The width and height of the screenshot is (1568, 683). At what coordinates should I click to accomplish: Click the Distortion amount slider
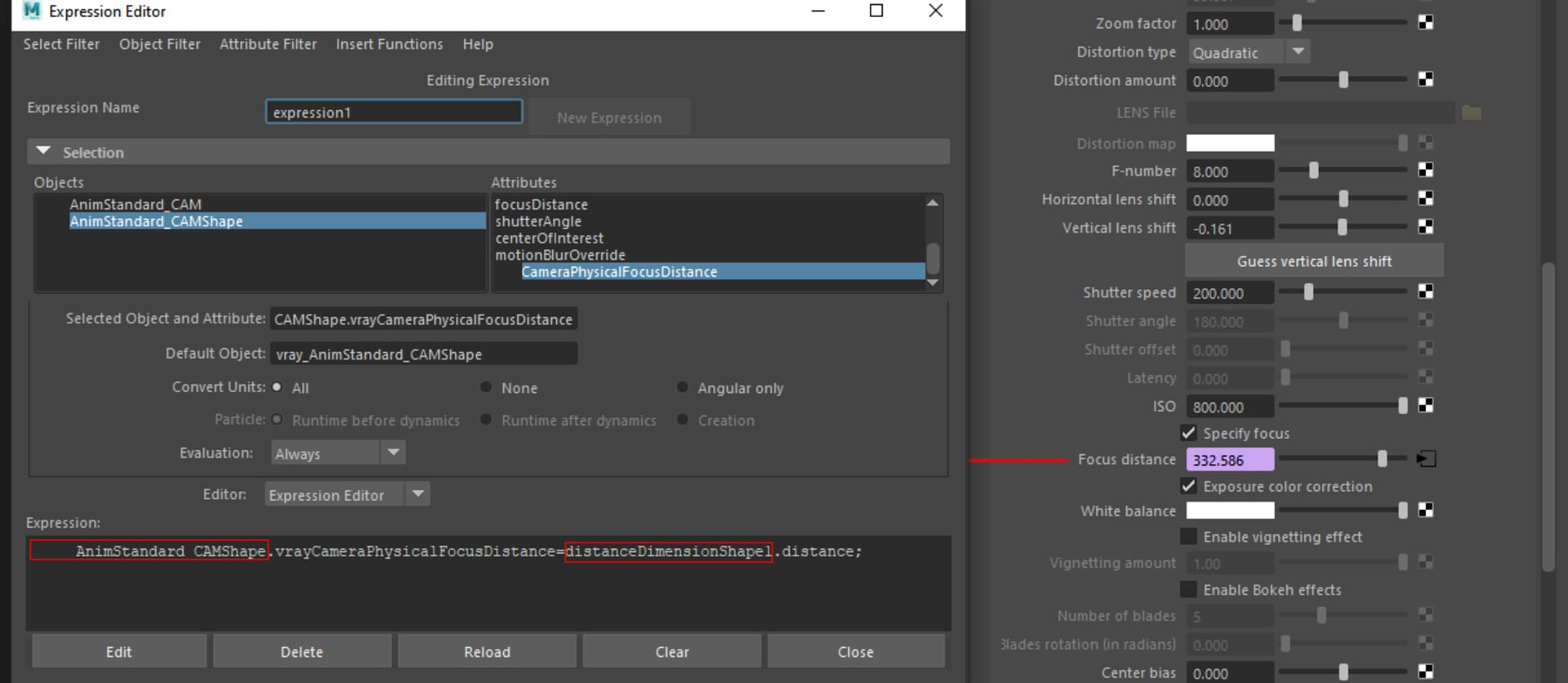pos(1343,79)
